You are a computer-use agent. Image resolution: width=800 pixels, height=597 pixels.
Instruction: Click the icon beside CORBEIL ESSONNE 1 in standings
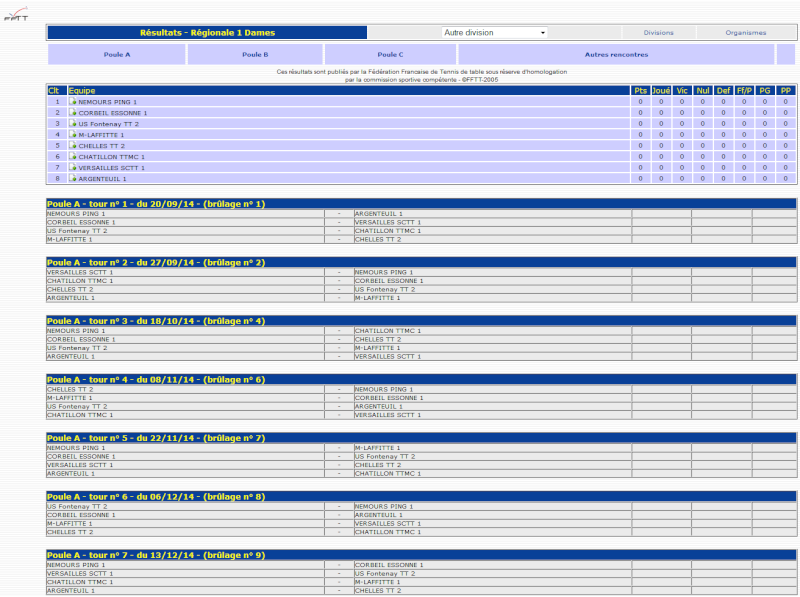72,113
